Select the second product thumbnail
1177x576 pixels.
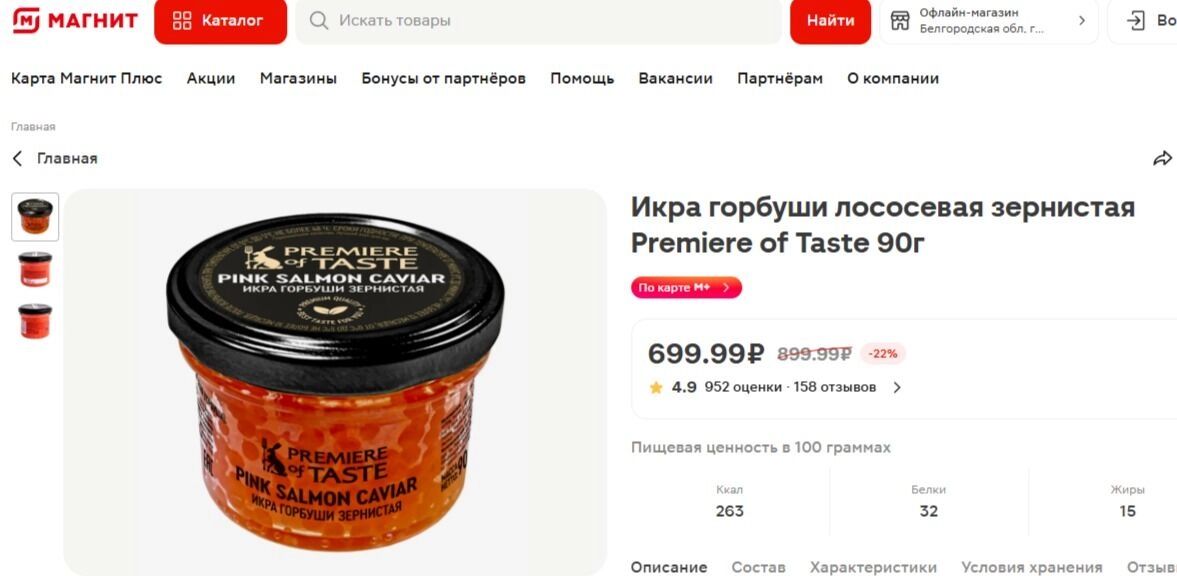(x=35, y=269)
